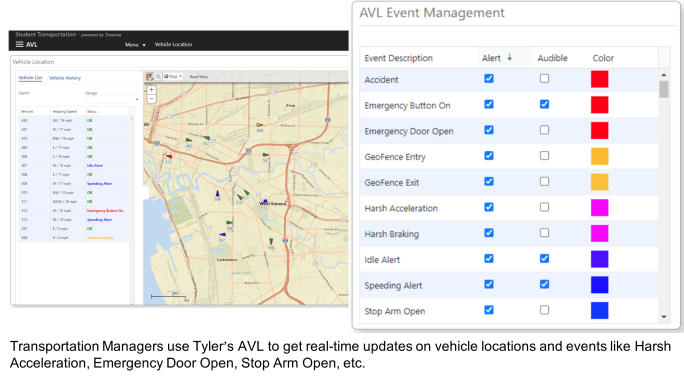Select the red vehicle marker on the map
The height and width of the screenshot is (377, 684).
coord(168,156)
